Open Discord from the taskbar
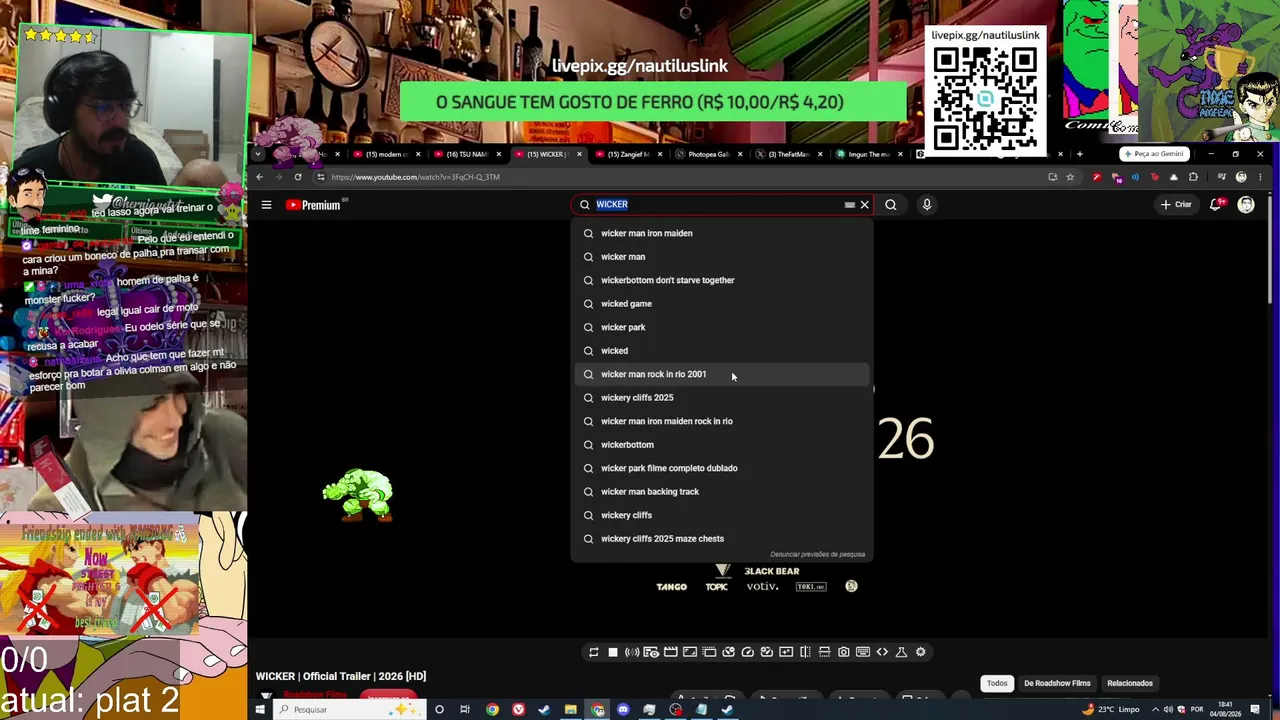Screen dimensions: 1280x720 tap(623, 710)
